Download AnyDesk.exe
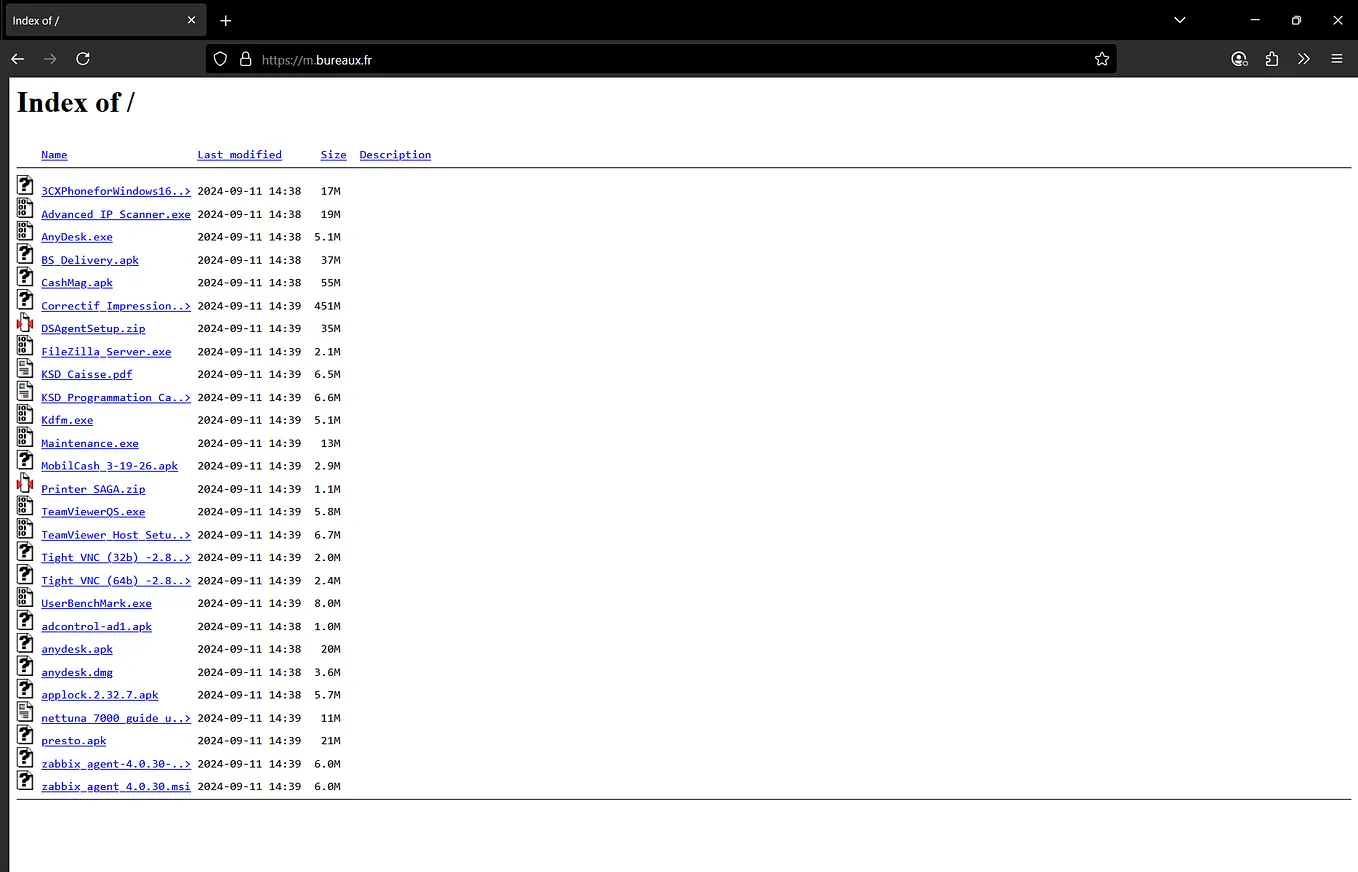Screen dimensions: 1358x872 pos(77,237)
